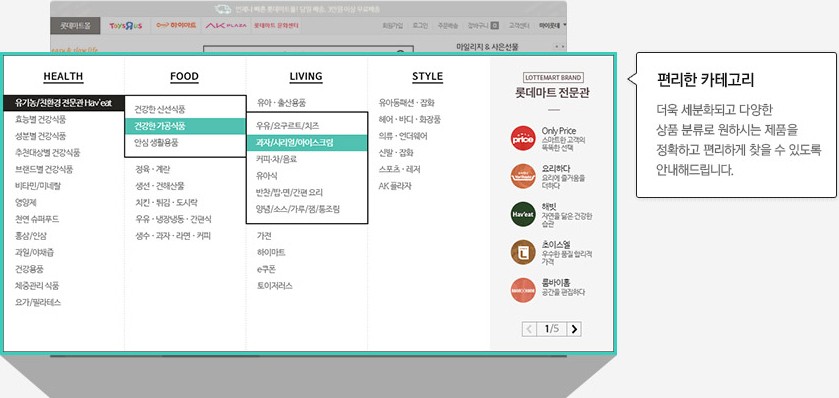
Task: Click the FOOD category heading
Action: click(x=185, y=76)
